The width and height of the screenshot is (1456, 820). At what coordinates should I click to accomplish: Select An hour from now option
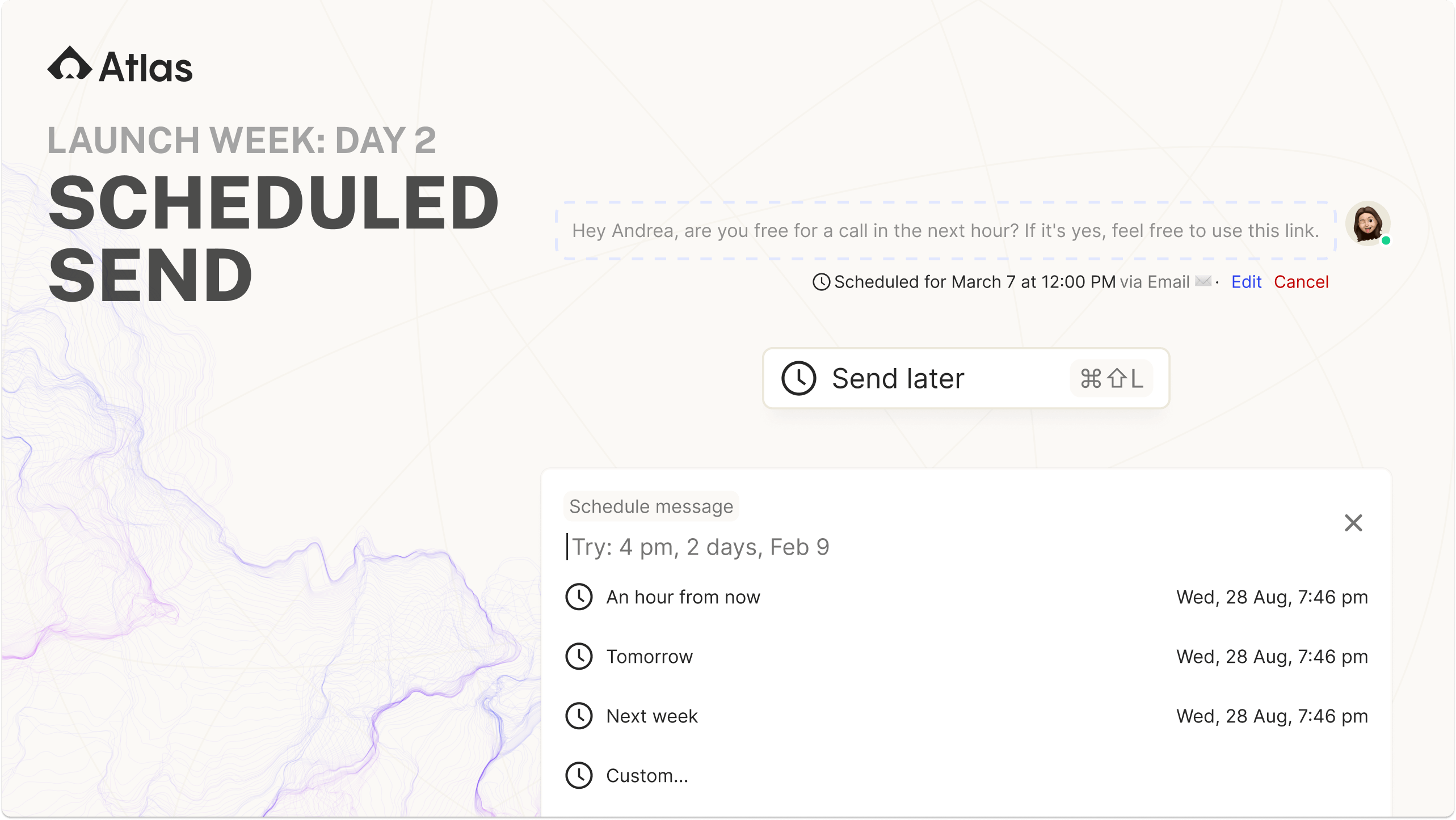click(x=966, y=597)
